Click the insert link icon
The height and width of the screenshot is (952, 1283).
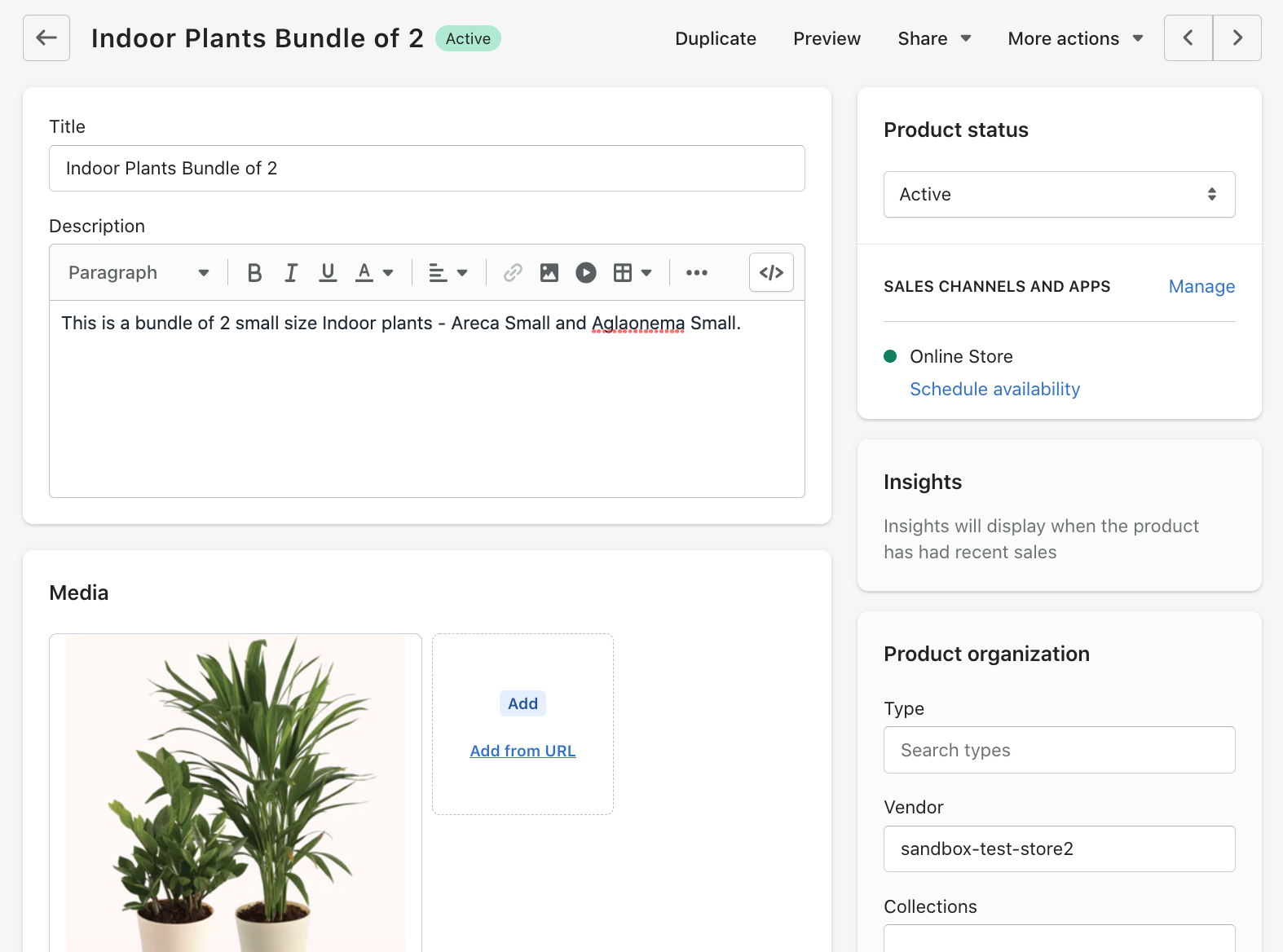(x=513, y=273)
